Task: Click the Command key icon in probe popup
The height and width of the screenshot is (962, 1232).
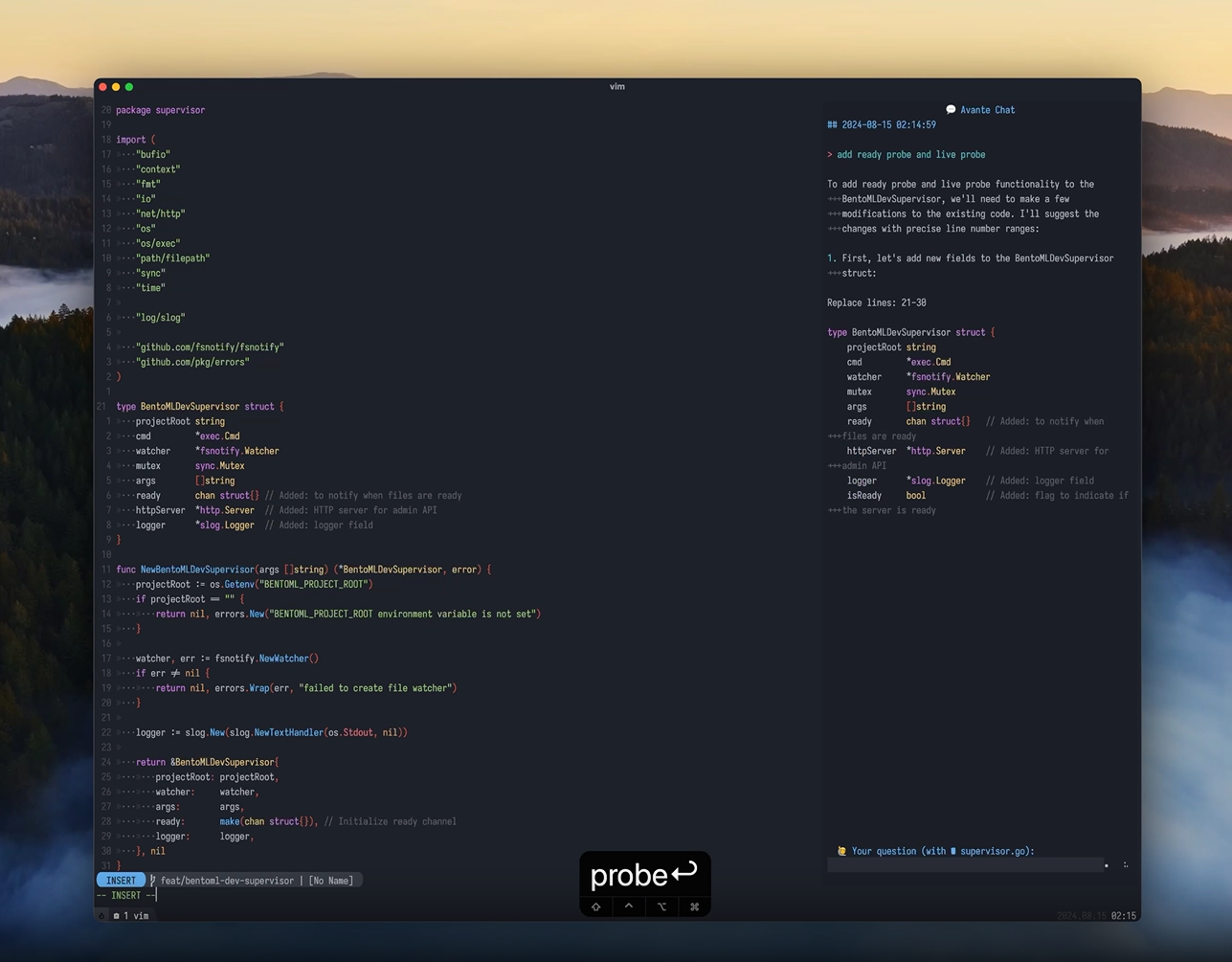Action: tap(694, 906)
